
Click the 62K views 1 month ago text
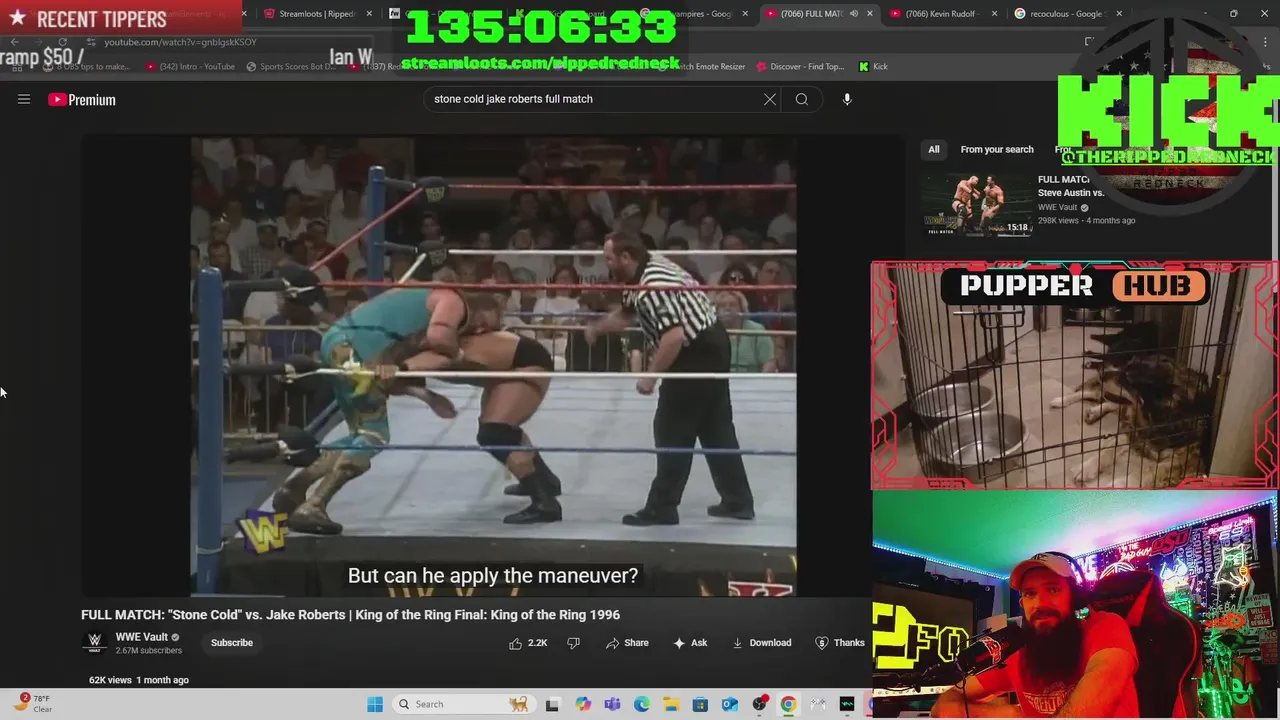point(139,680)
